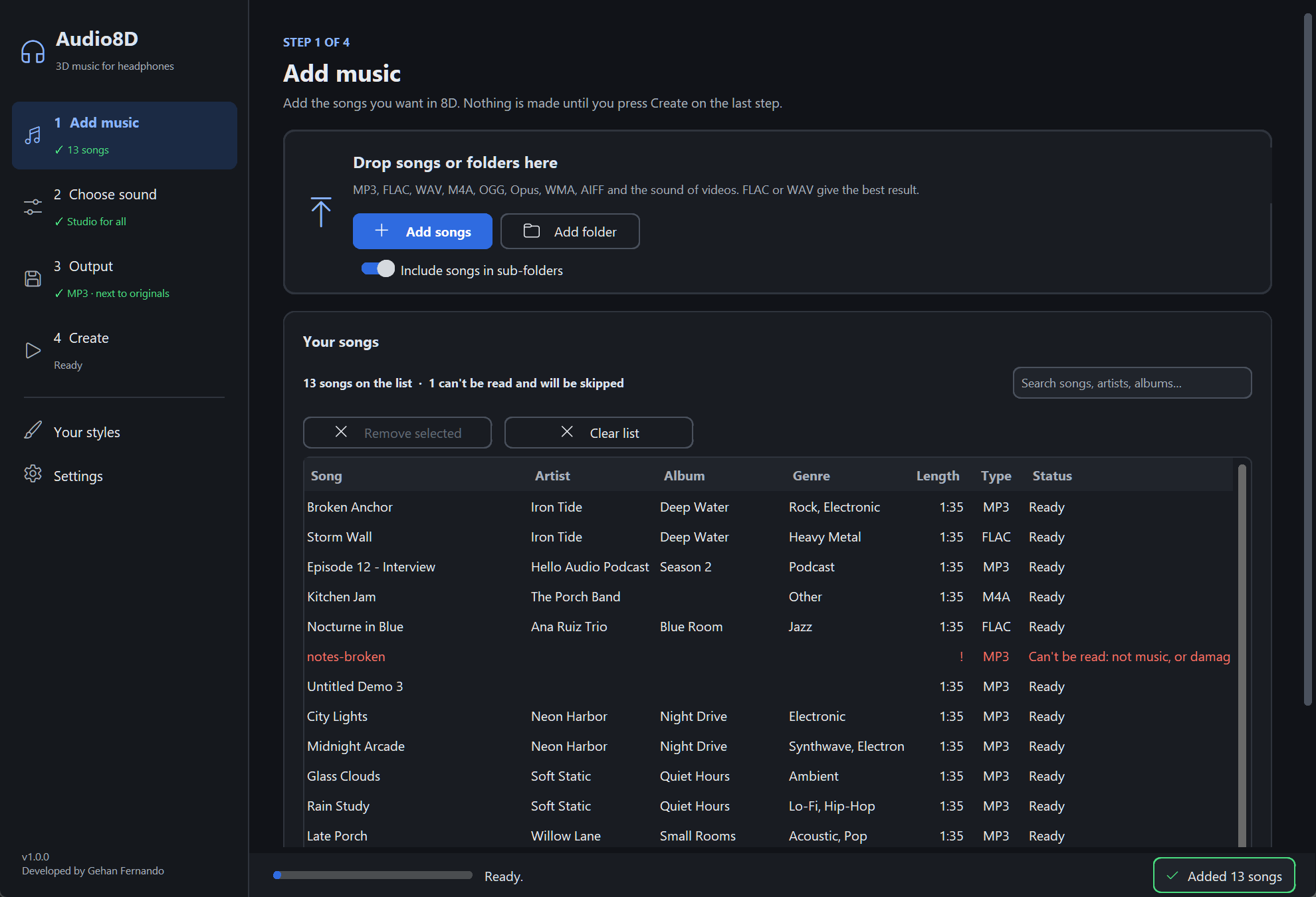Image resolution: width=1316 pixels, height=897 pixels.
Task: Click the Remove selected button
Action: pos(397,433)
